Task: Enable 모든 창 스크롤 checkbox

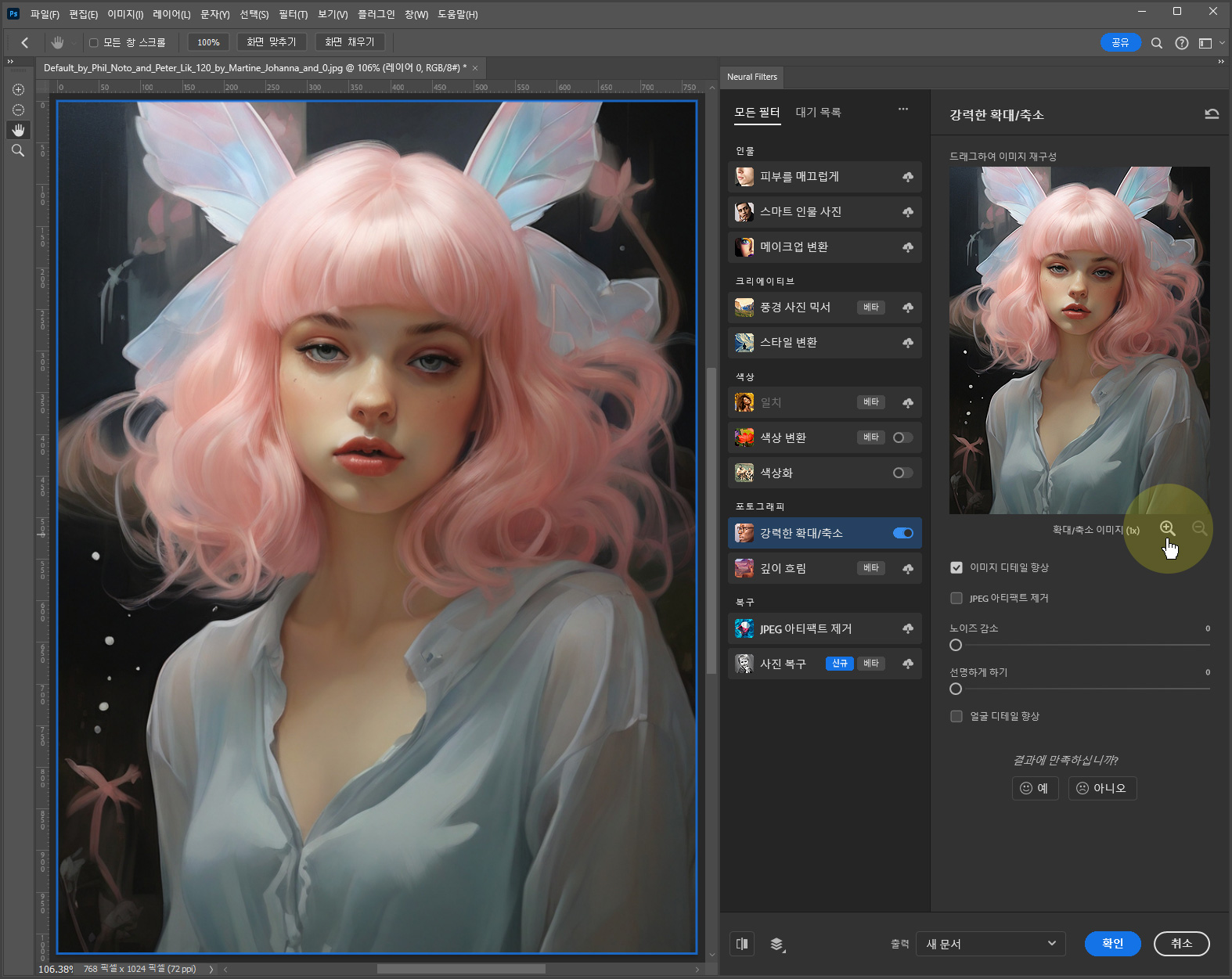Action: [x=93, y=43]
